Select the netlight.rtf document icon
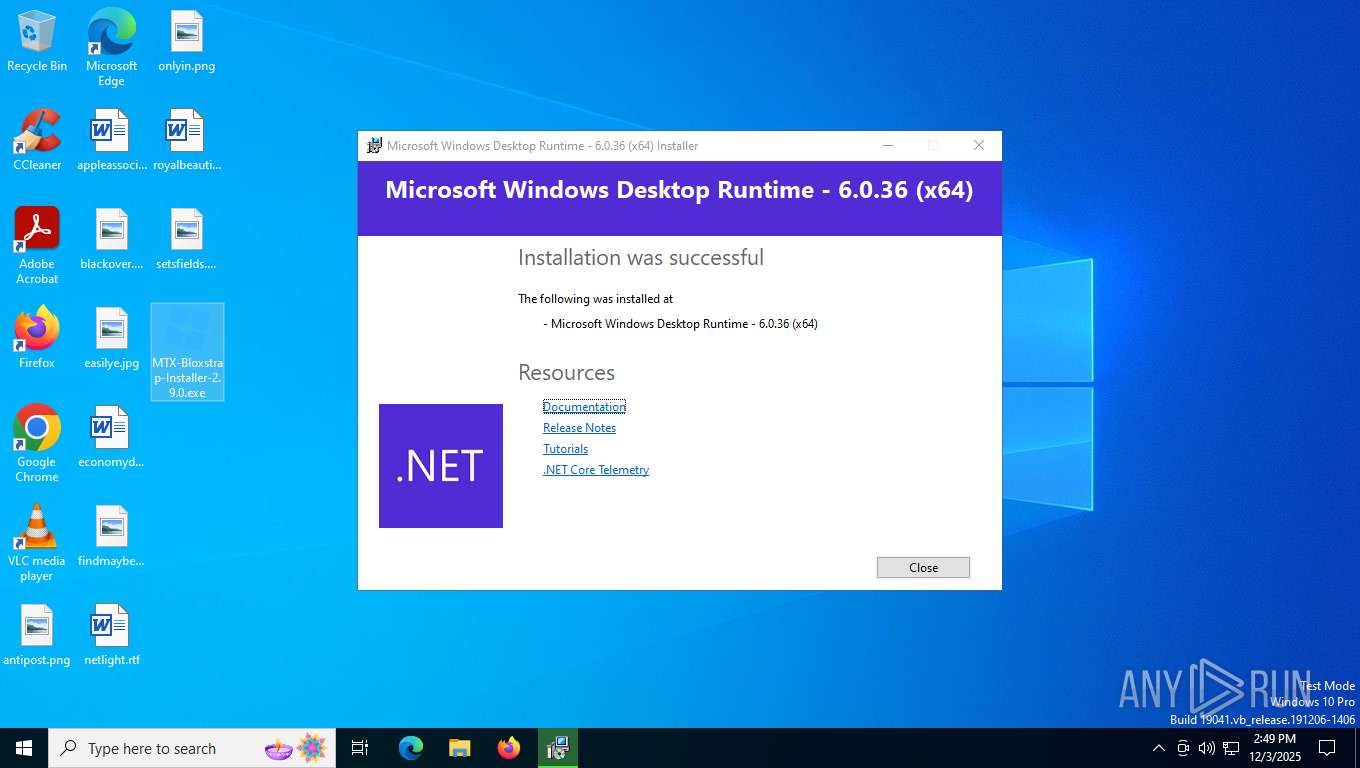 (x=111, y=635)
